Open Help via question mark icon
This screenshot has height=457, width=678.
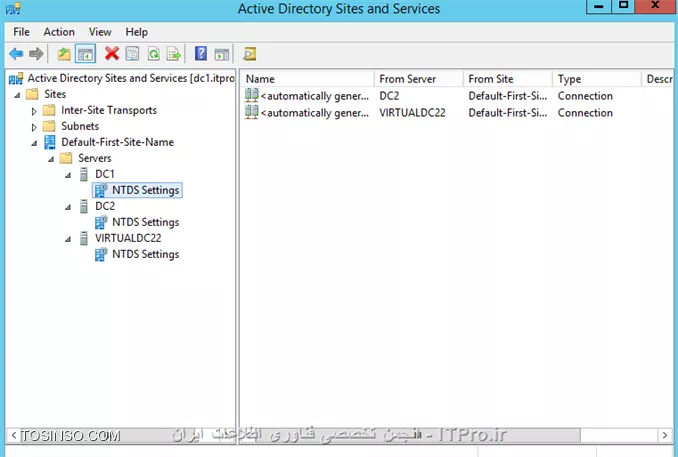pos(201,54)
